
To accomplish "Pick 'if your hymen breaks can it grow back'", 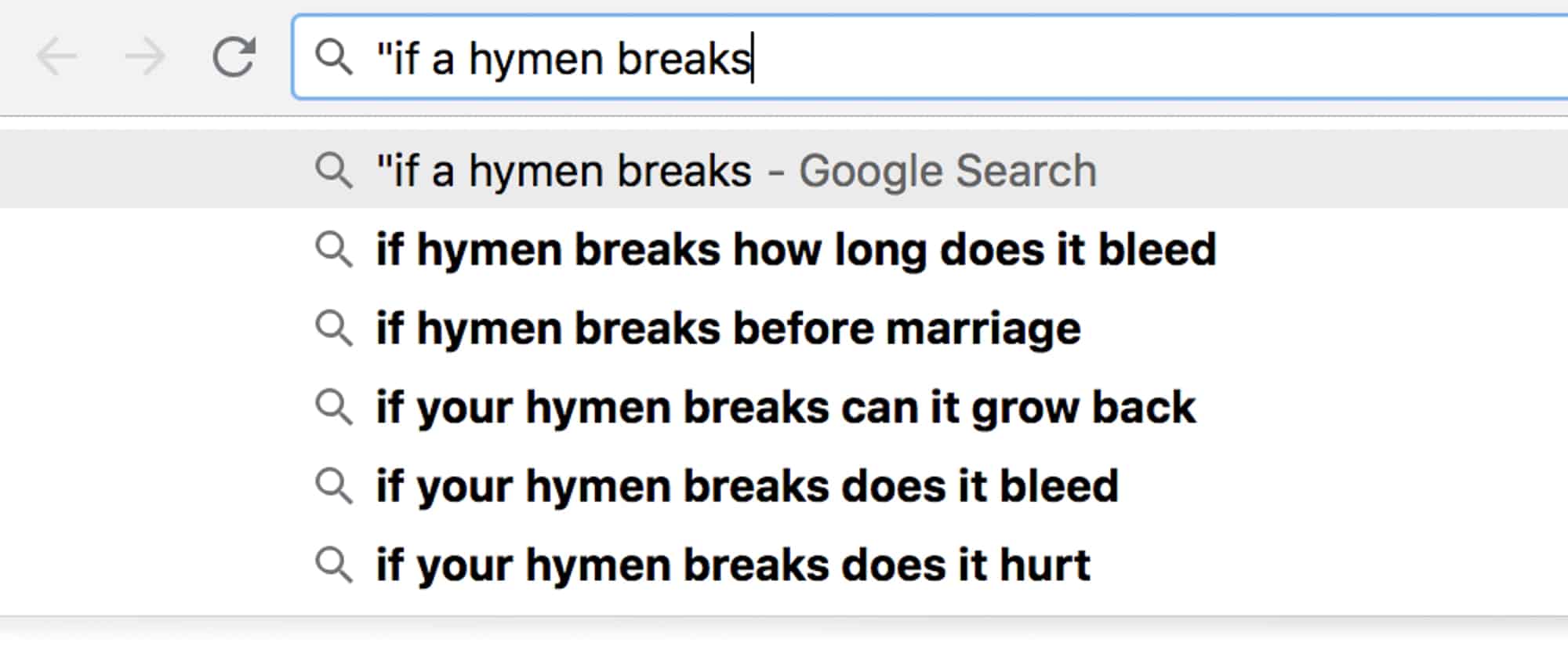I will (786, 407).
